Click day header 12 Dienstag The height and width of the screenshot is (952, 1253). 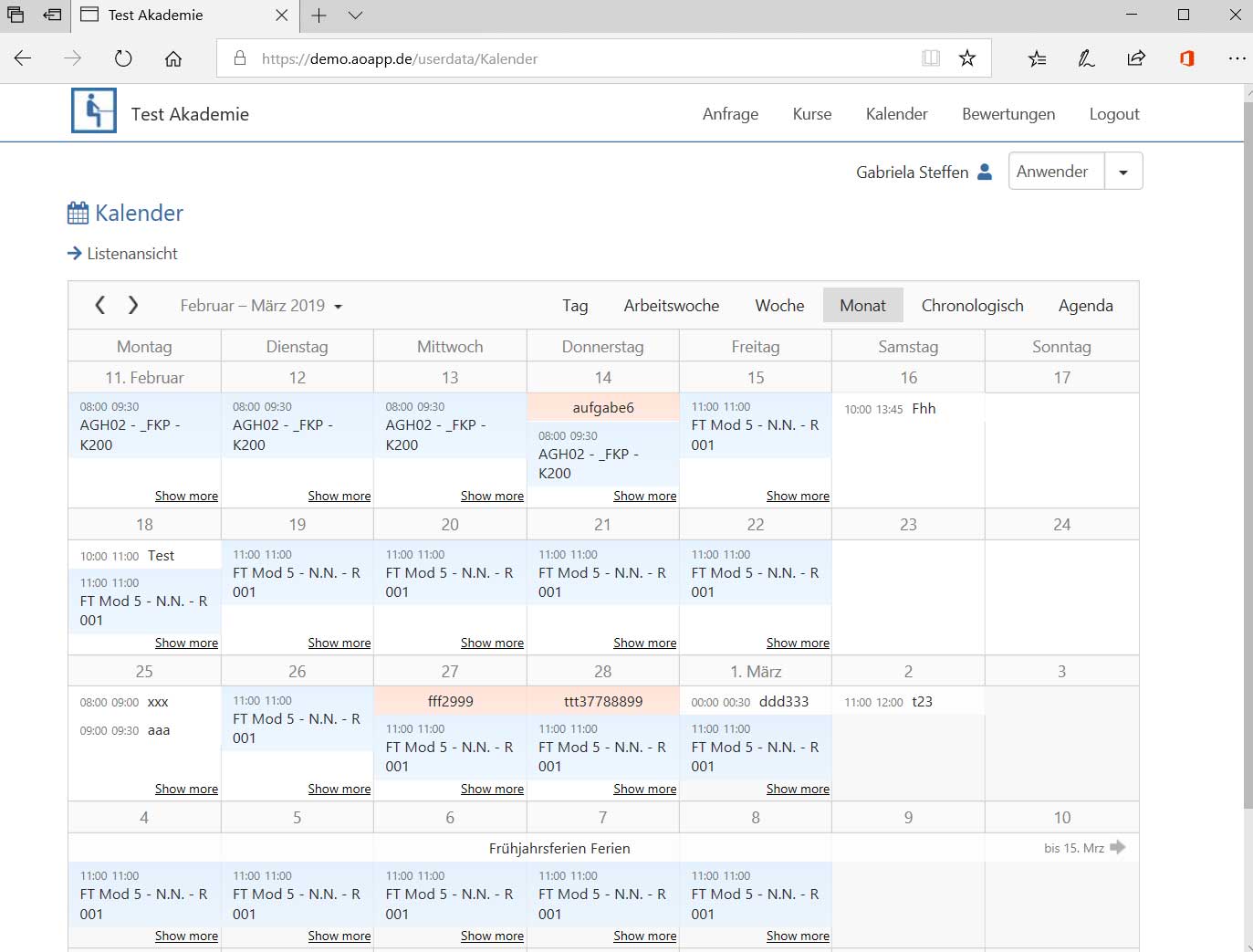point(298,377)
